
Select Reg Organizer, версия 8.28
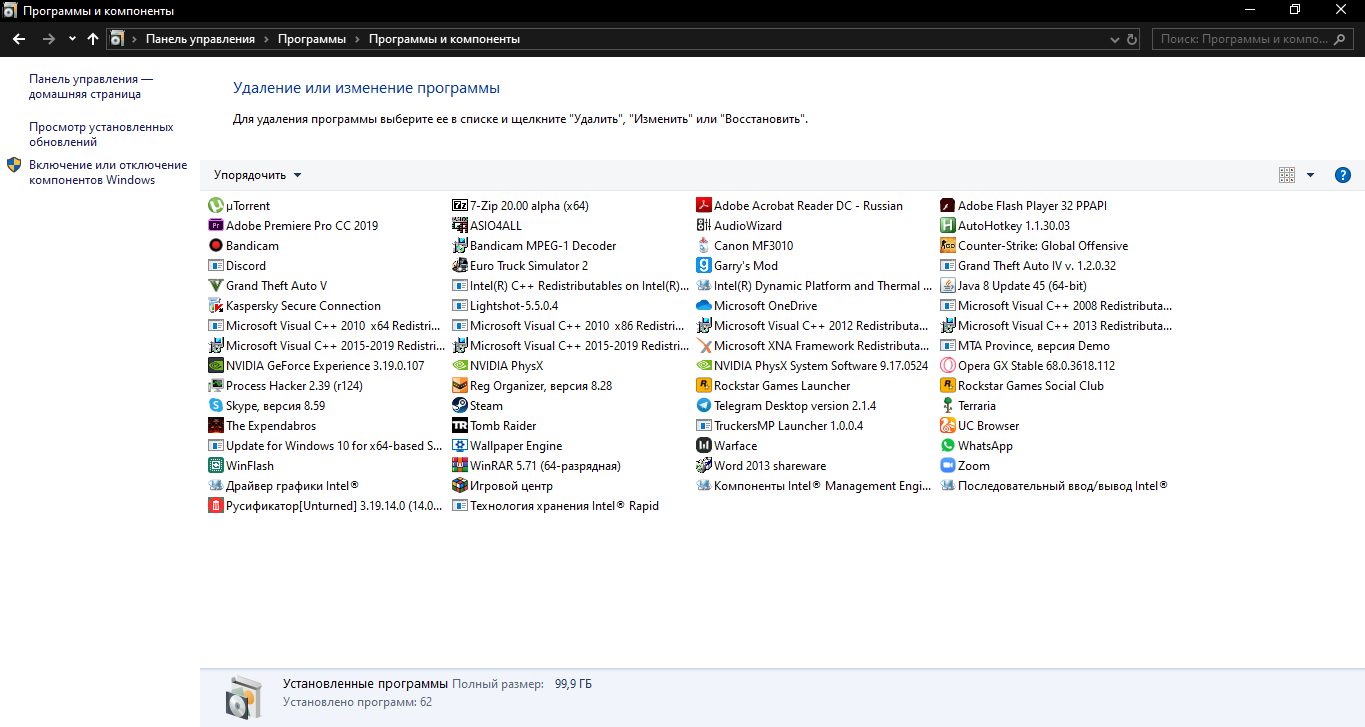531,386
